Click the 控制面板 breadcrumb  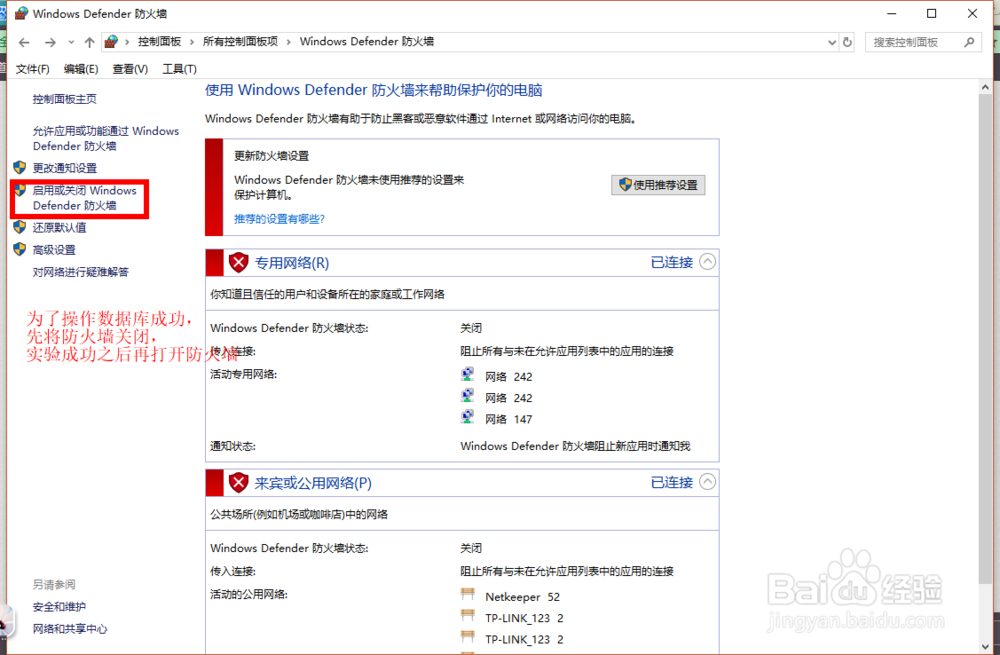[x=159, y=41]
